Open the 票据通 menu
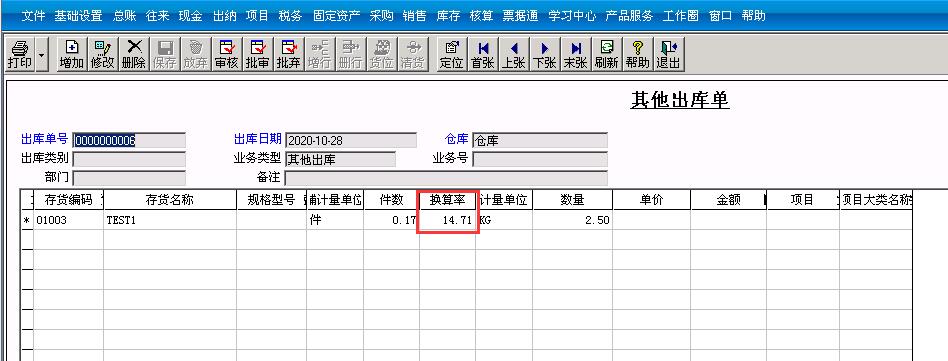Image resolution: width=948 pixels, height=361 pixels. point(520,16)
